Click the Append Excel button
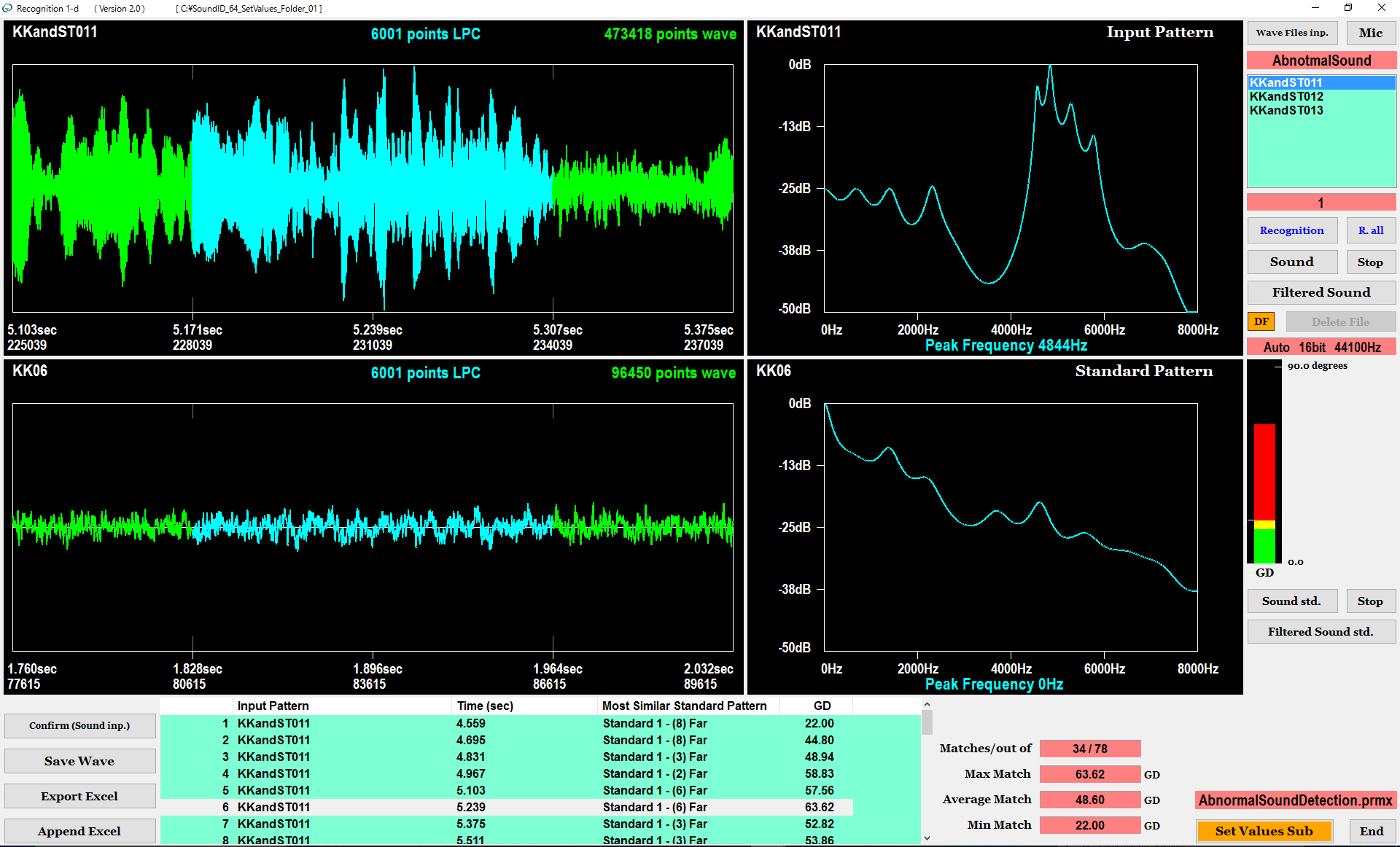 (x=79, y=831)
